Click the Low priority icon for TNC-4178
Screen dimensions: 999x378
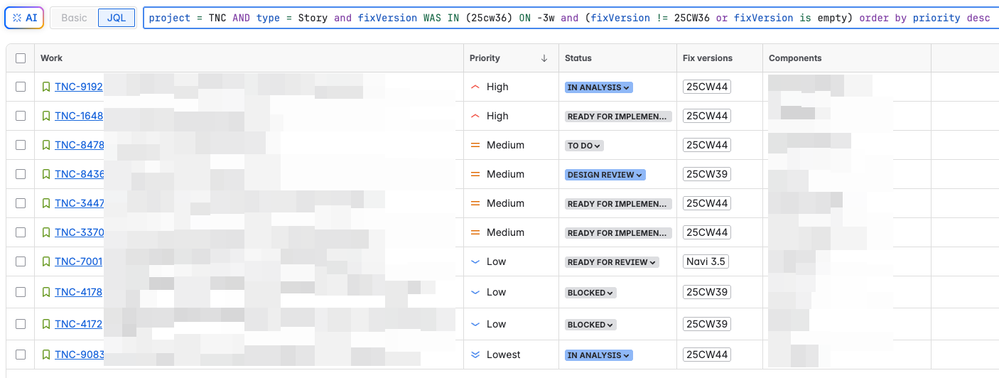coord(475,292)
